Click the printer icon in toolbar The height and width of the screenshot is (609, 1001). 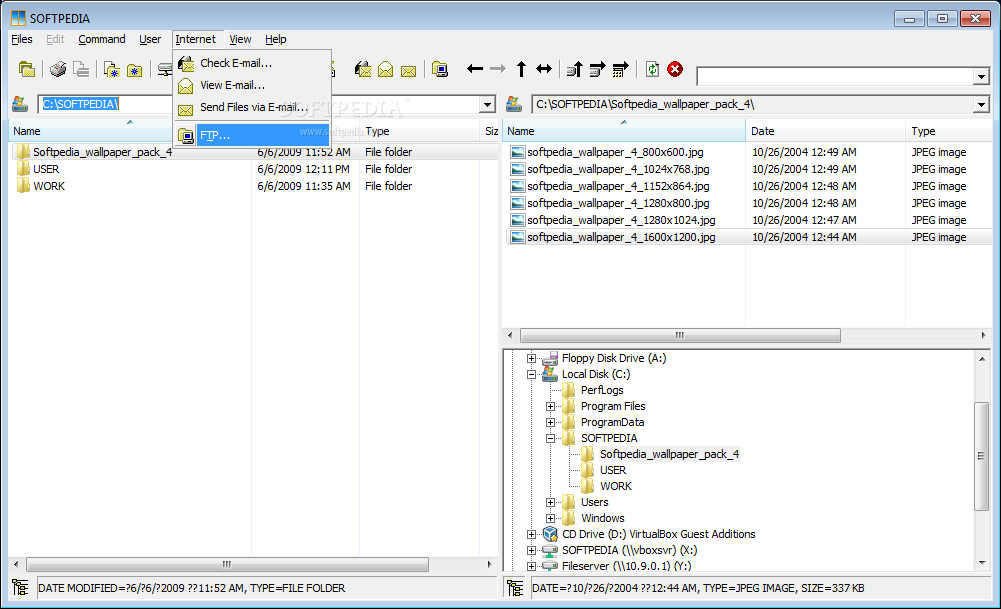(x=58, y=69)
